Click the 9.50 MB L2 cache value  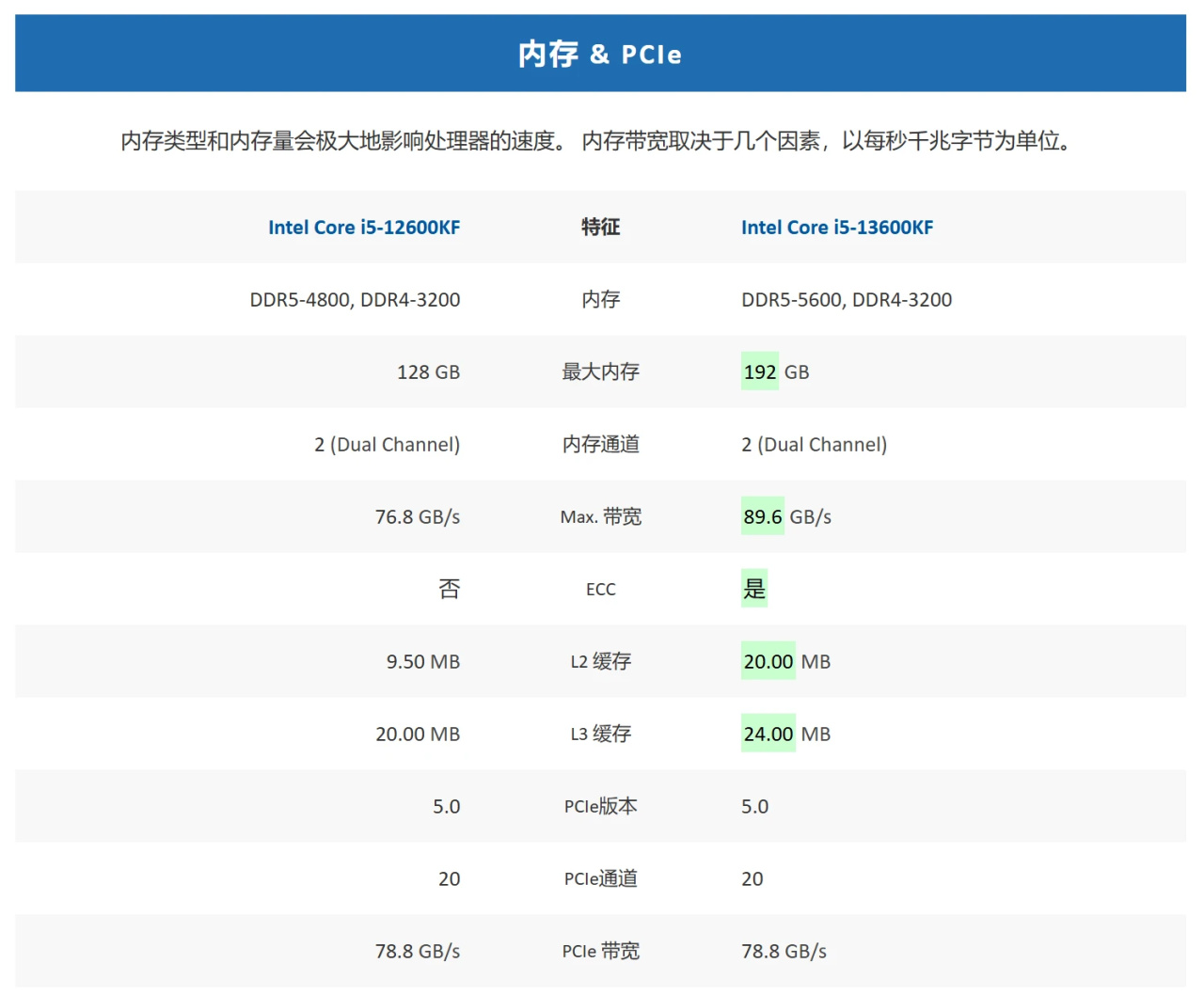tap(422, 662)
